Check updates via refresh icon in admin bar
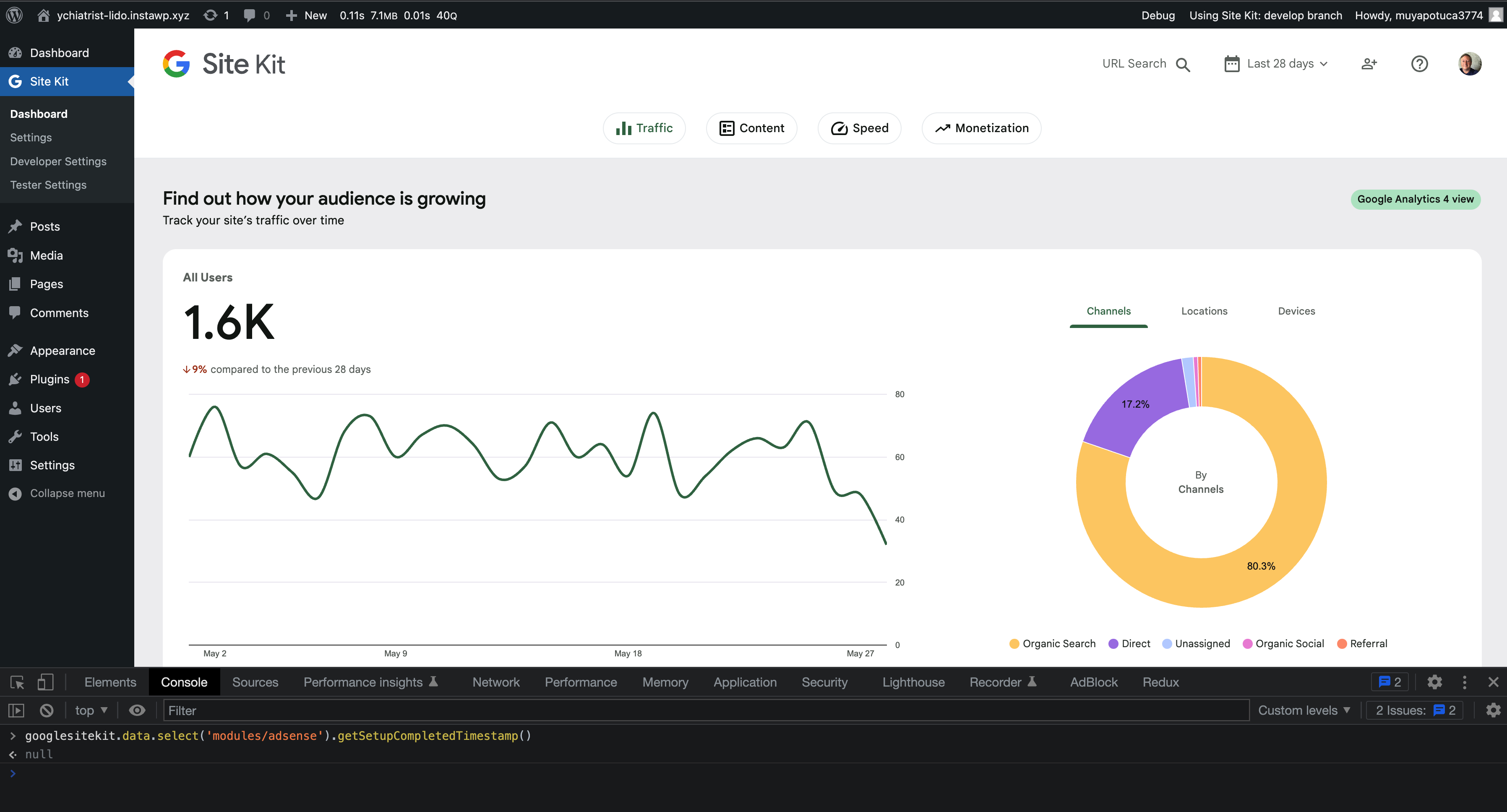The width and height of the screenshot is (1507, 812). pyautogui.click(x=209, y=15)
